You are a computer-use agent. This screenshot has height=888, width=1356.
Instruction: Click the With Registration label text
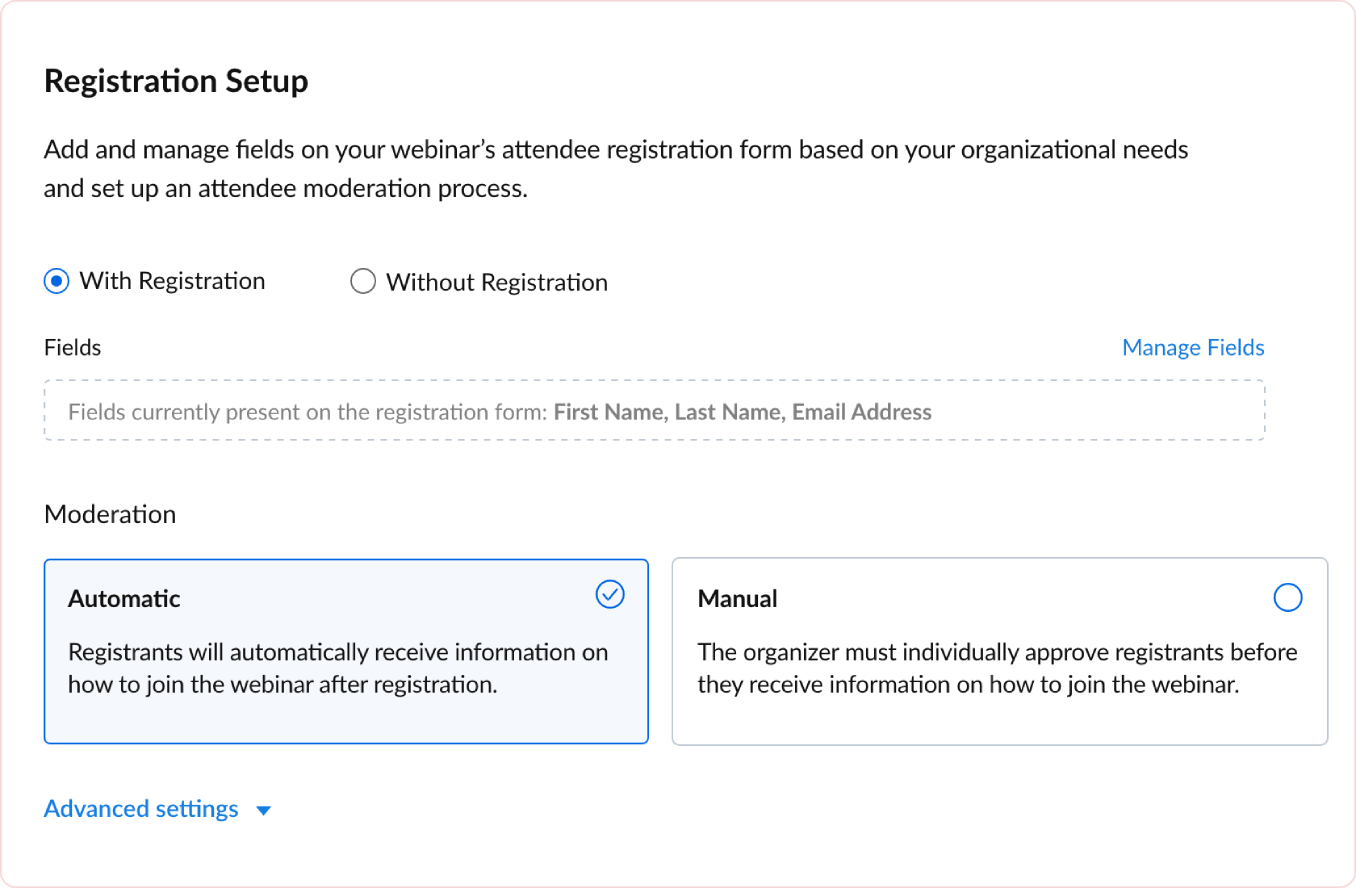pyautogui.click(x=172, y=281)
